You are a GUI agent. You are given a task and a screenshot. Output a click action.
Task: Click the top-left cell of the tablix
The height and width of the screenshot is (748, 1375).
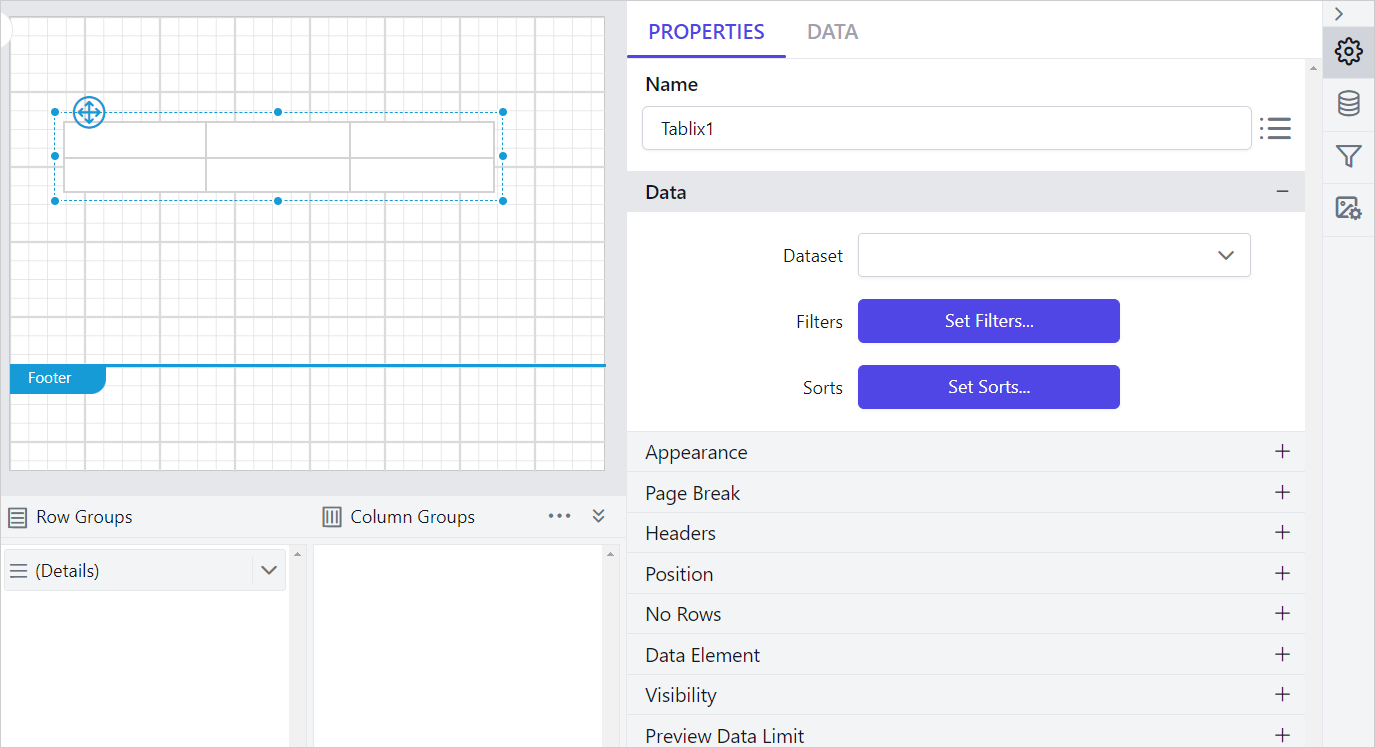[135, 140]
